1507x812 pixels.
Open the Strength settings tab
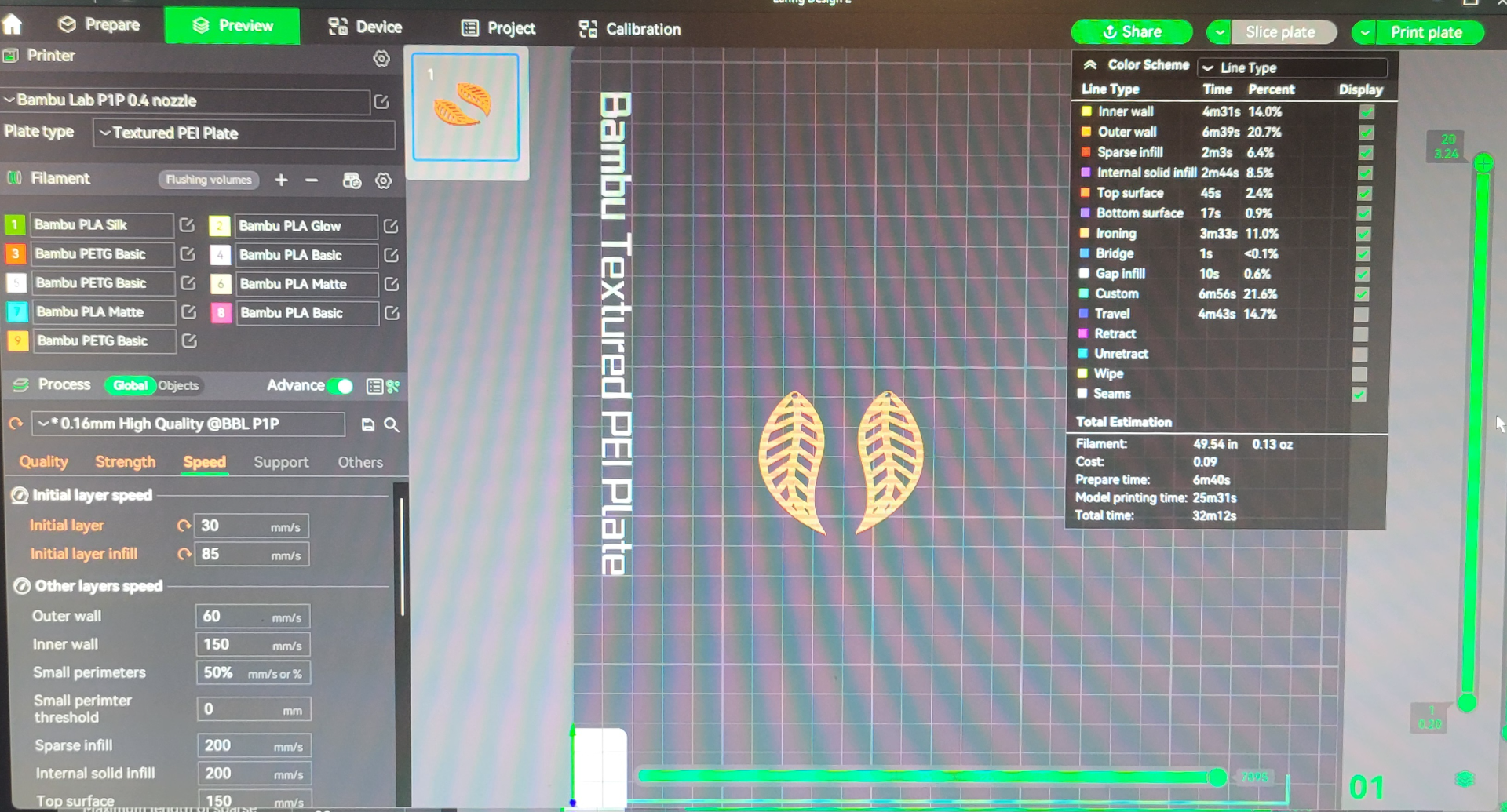click(126, 462)
